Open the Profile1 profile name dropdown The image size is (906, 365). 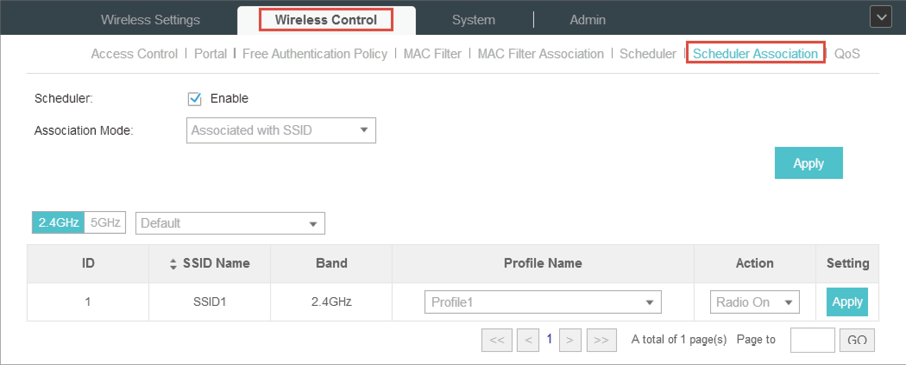point(543,302)
